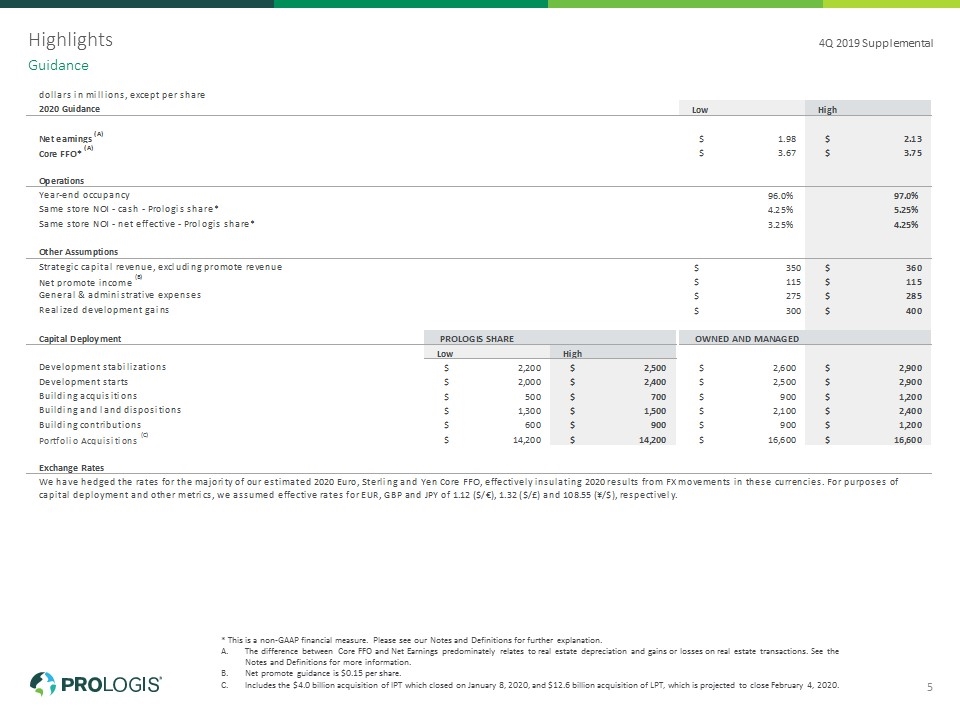Select Development stabilizations row label

(102, 367)
